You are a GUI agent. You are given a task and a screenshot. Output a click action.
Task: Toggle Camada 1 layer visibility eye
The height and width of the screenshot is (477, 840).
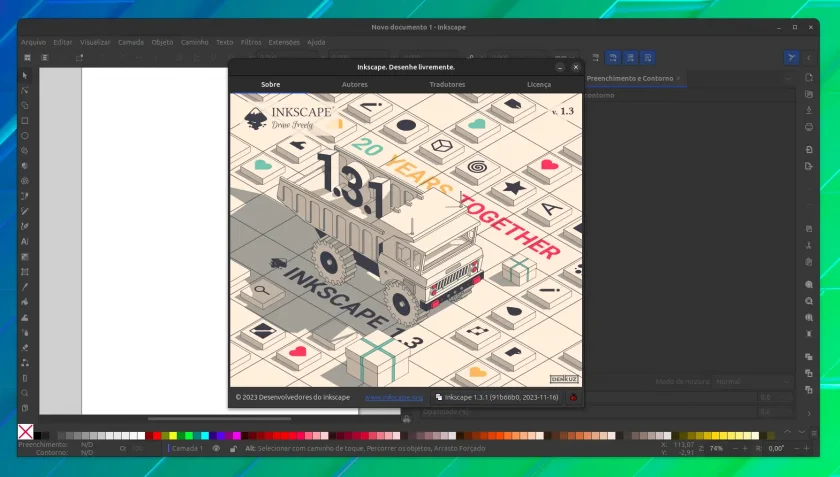point(216,449)
